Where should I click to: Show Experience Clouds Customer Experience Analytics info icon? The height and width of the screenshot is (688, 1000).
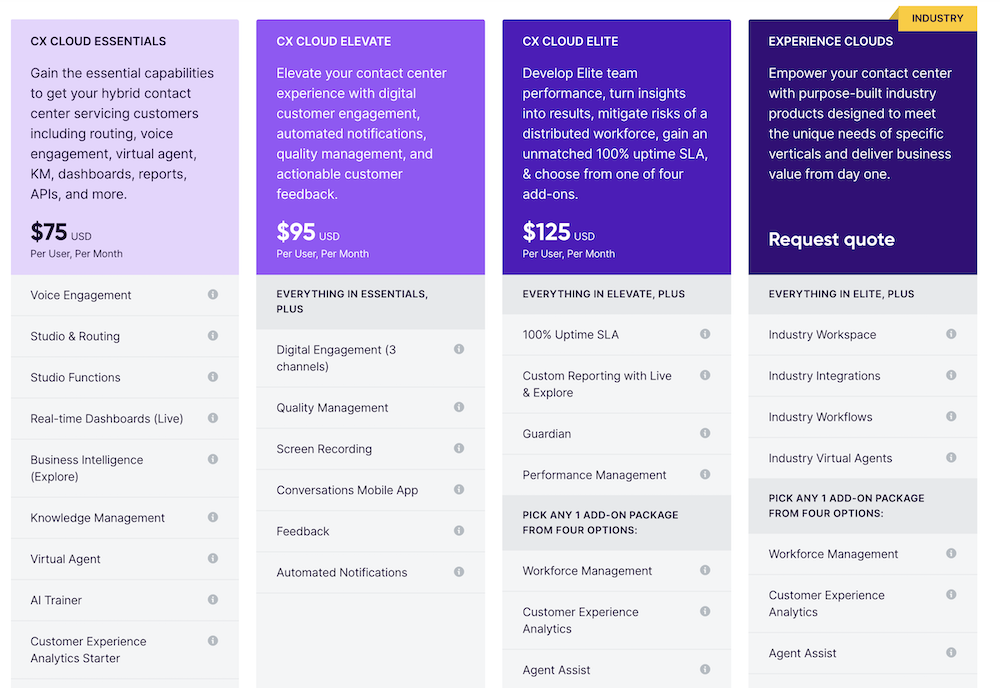[952, 595]
